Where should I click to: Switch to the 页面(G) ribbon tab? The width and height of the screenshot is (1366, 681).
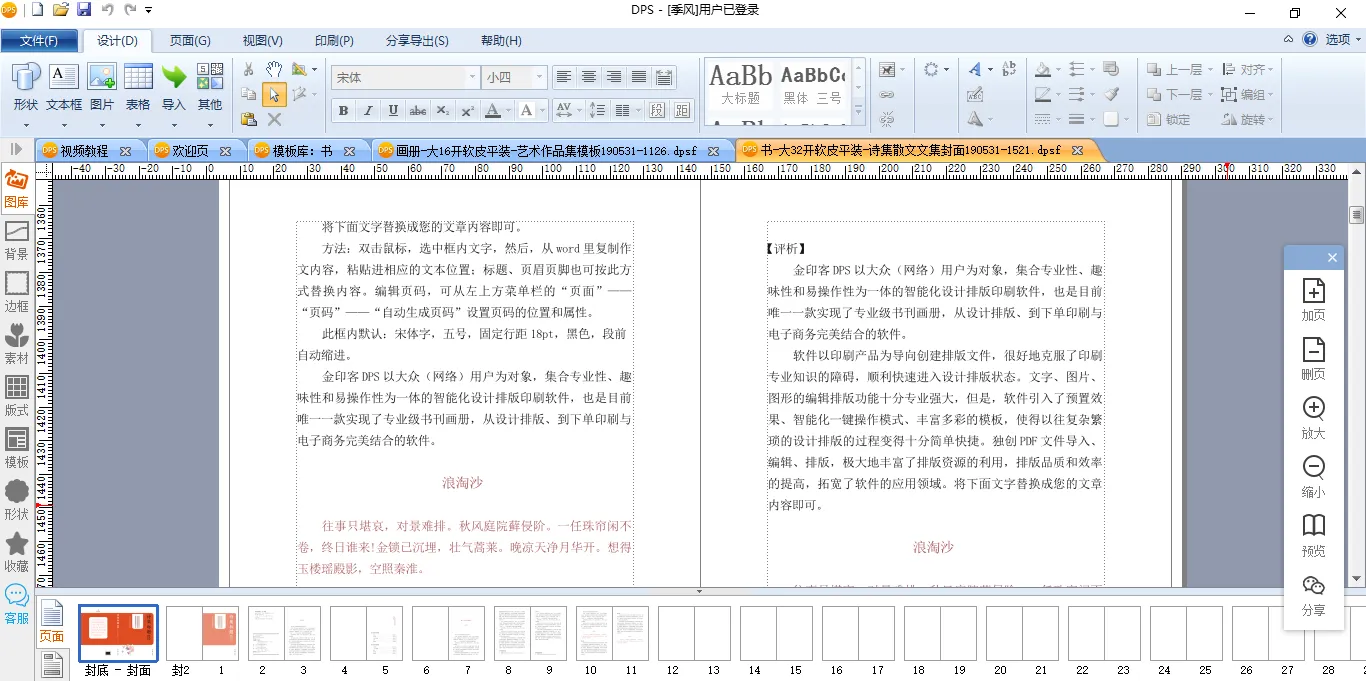point(190,41)
